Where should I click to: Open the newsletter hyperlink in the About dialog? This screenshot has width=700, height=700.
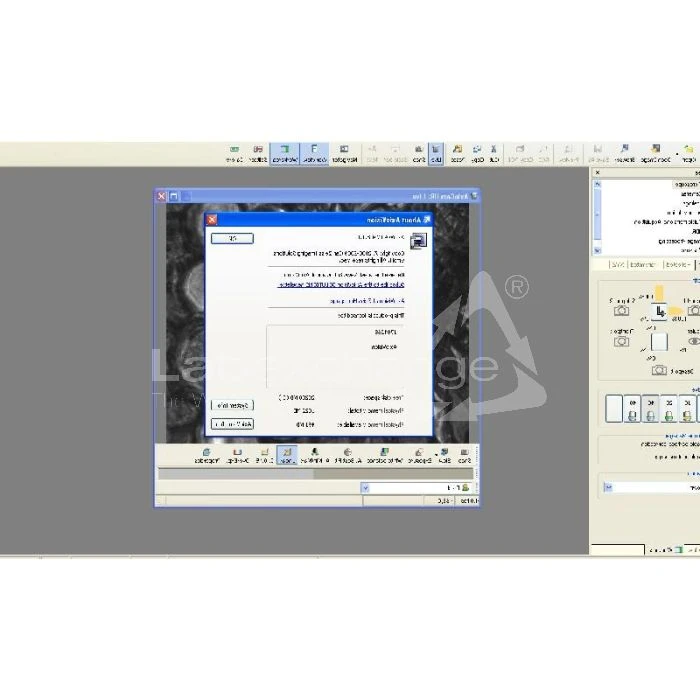(x=315, y=284)
